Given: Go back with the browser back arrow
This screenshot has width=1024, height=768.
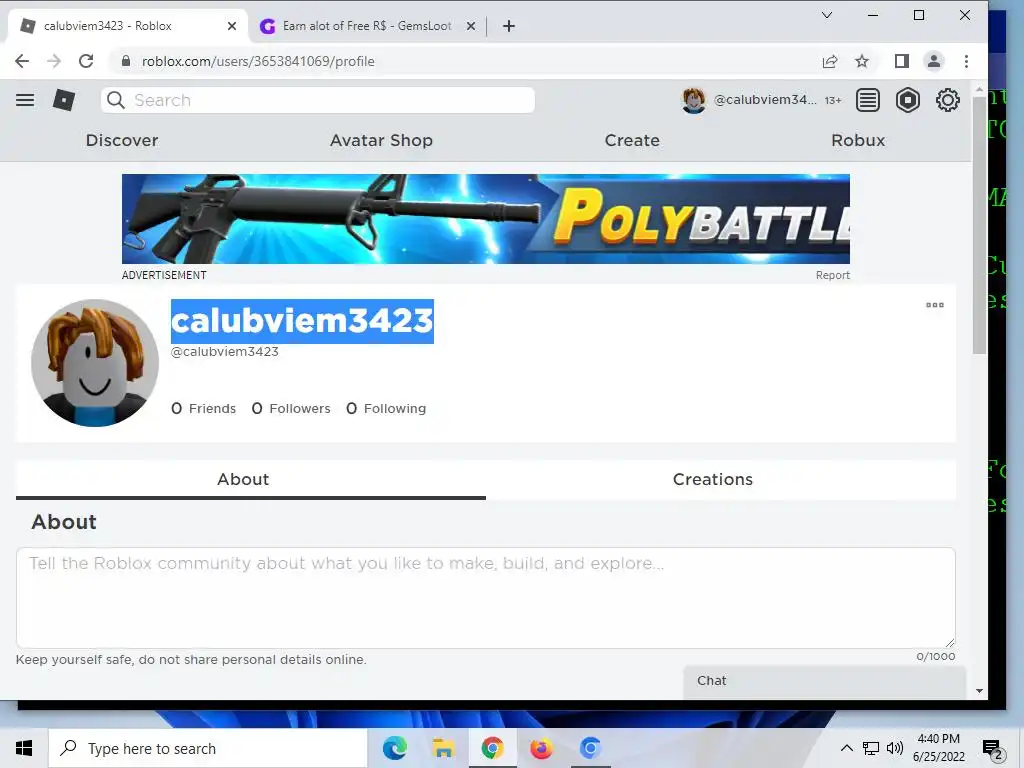Looking at the screenshot, I should pos(22,61).
